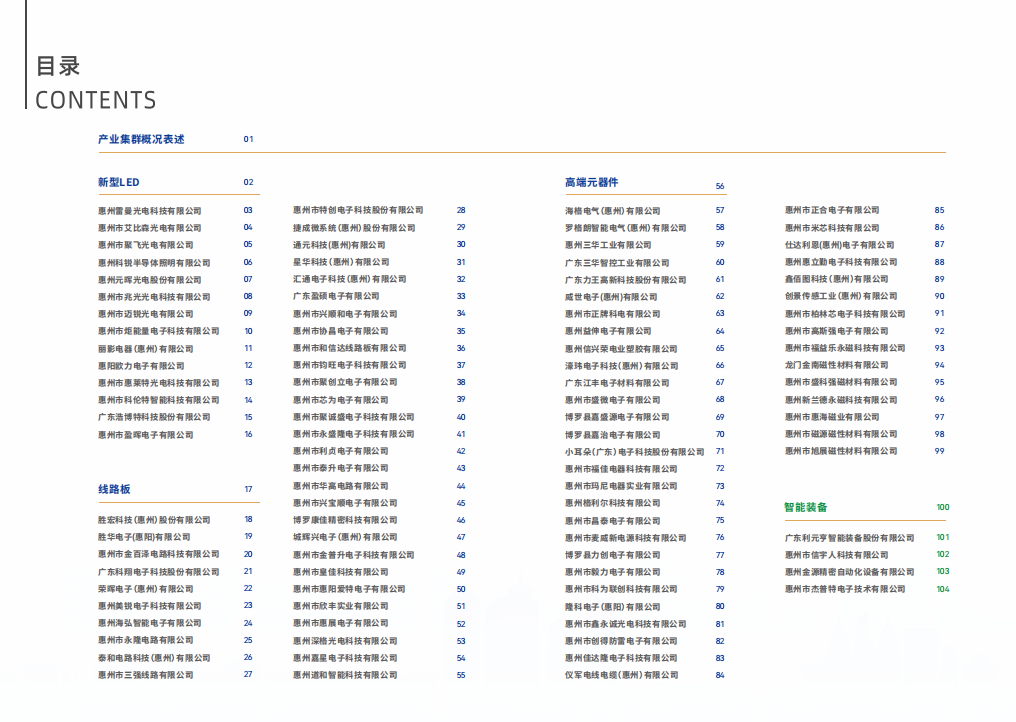Click entry '博罗康佳精密科技有限公司'
The height and width of the screenshot is (722, 1016).
(x=345, y=520)
